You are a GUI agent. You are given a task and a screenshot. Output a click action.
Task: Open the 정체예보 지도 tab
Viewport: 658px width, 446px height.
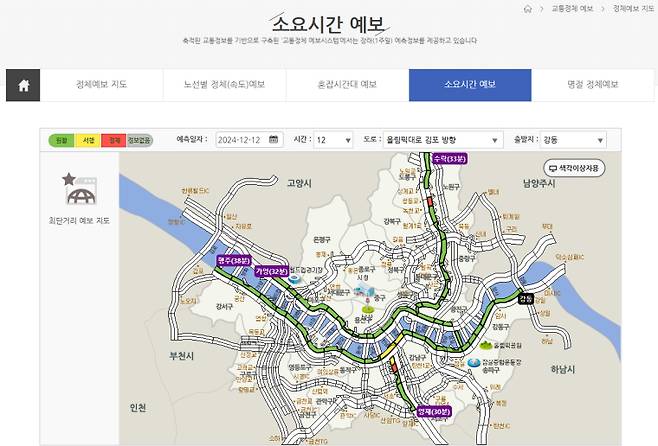(x=101, y=85)
